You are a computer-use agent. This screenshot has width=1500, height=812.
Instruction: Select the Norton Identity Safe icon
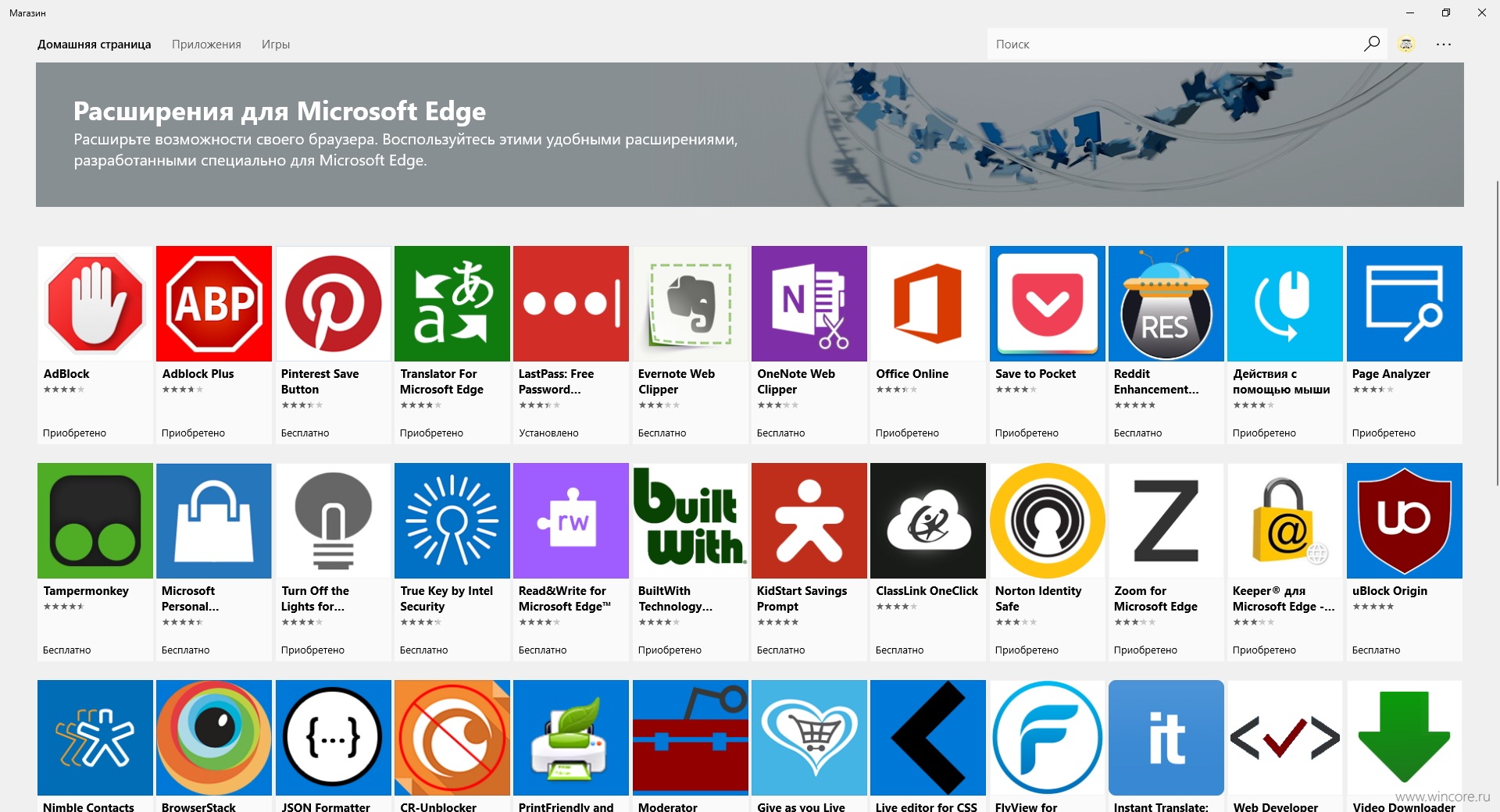[x=1048, y=521]
